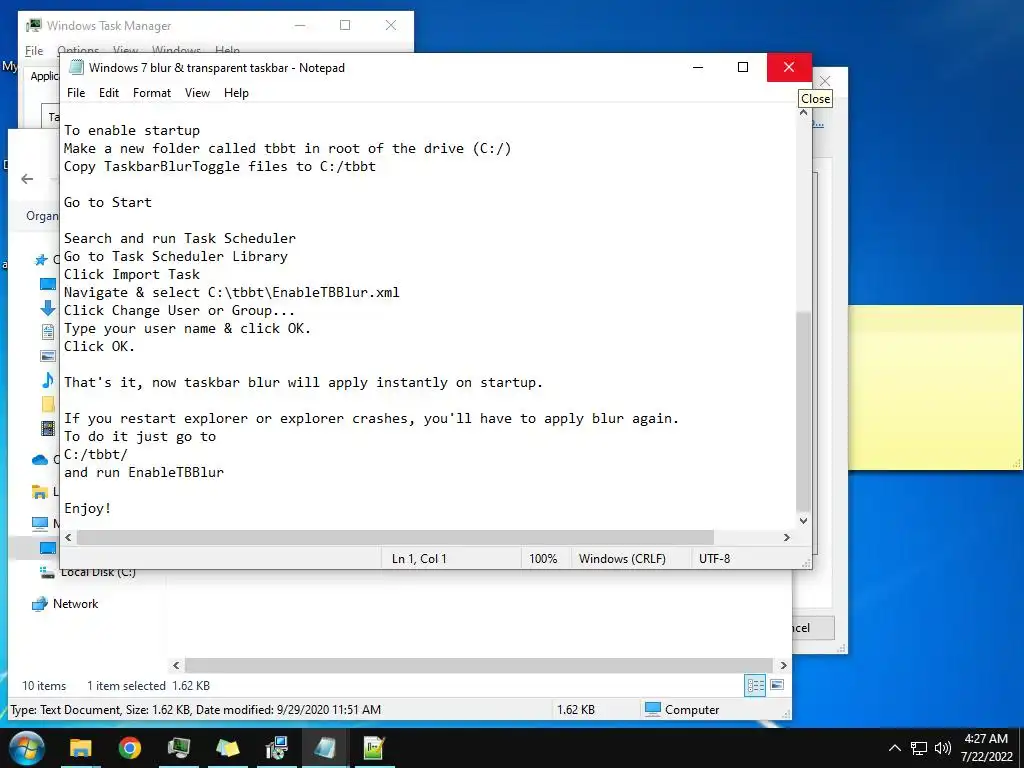This screenshot has width=1024, height=768.
Task: Open Videos via the sidebar filmstrip icon
Action: tap(48, 428)
